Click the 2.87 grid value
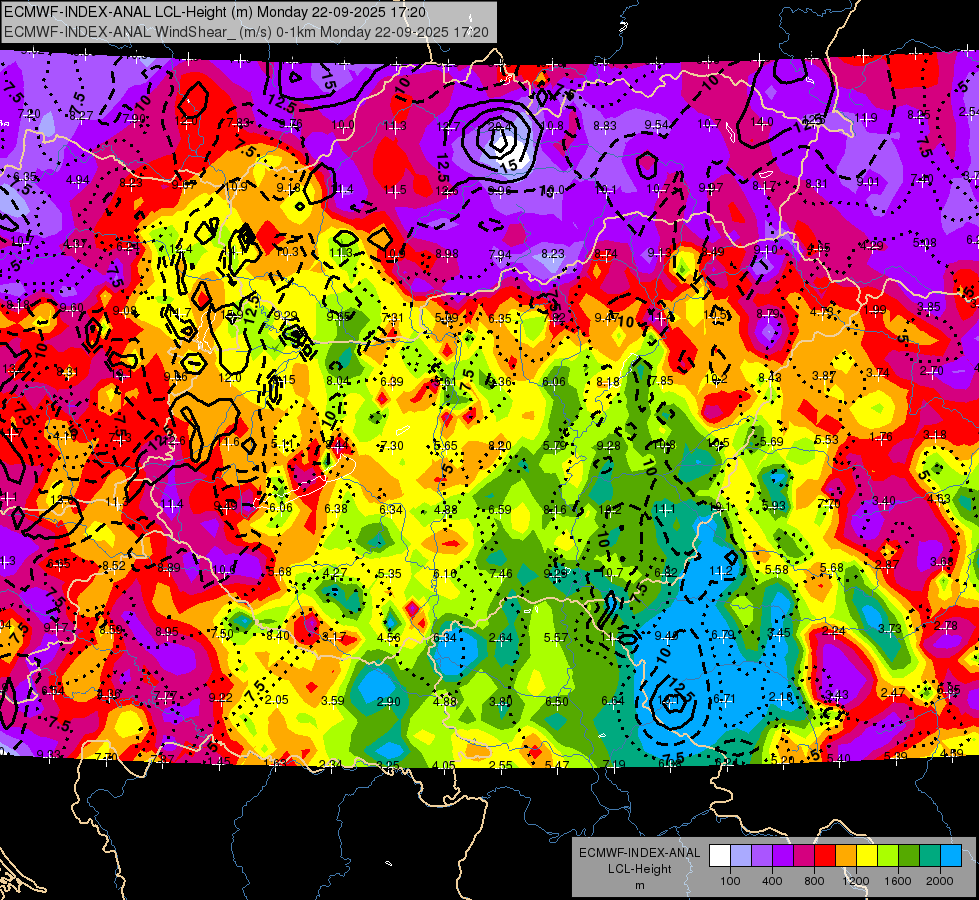Image resolution: width=979 pixels, height=900 pixels. pos(887,565)
